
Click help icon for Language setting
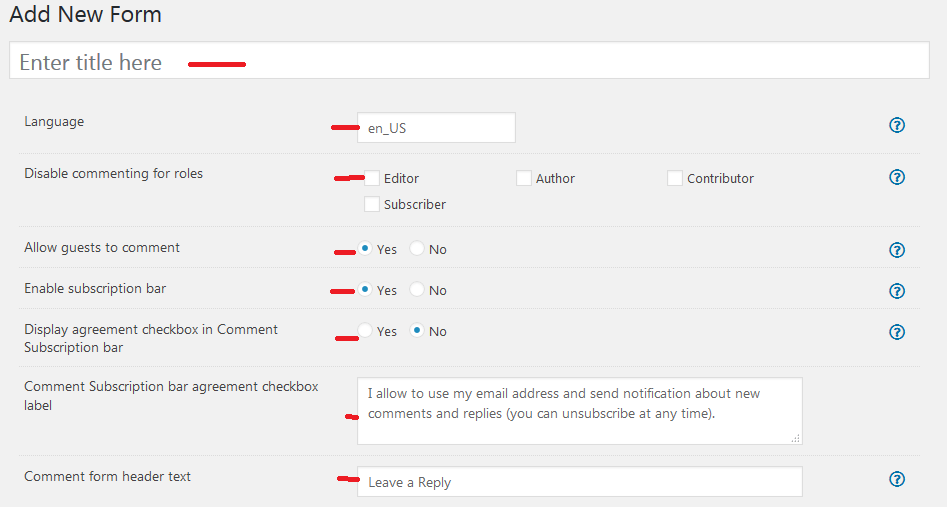[897, 126]
